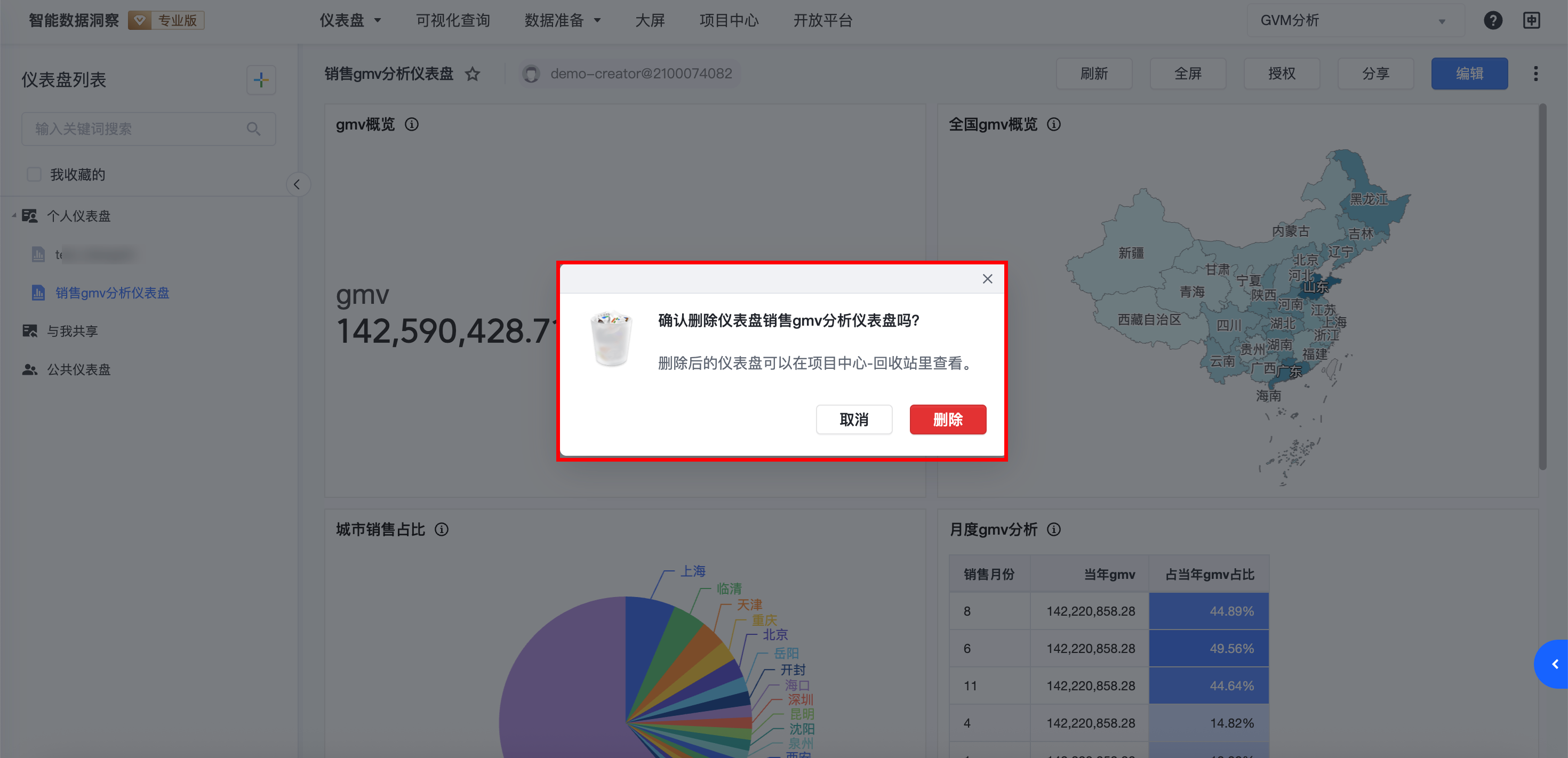Click the info icon beside gmv概览
Image resolution: width=1568 pixels, height=758 pixels.
tap(412, 125)
